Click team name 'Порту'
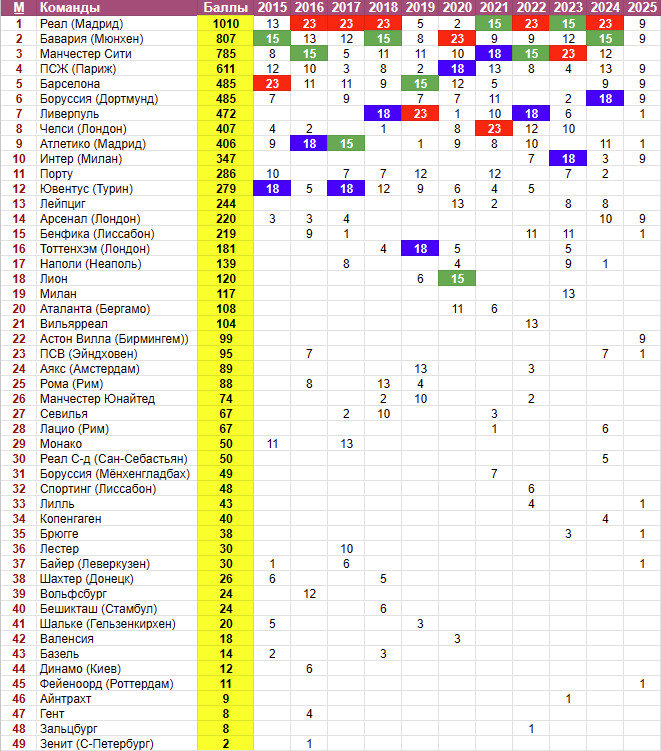 [57, 174]
